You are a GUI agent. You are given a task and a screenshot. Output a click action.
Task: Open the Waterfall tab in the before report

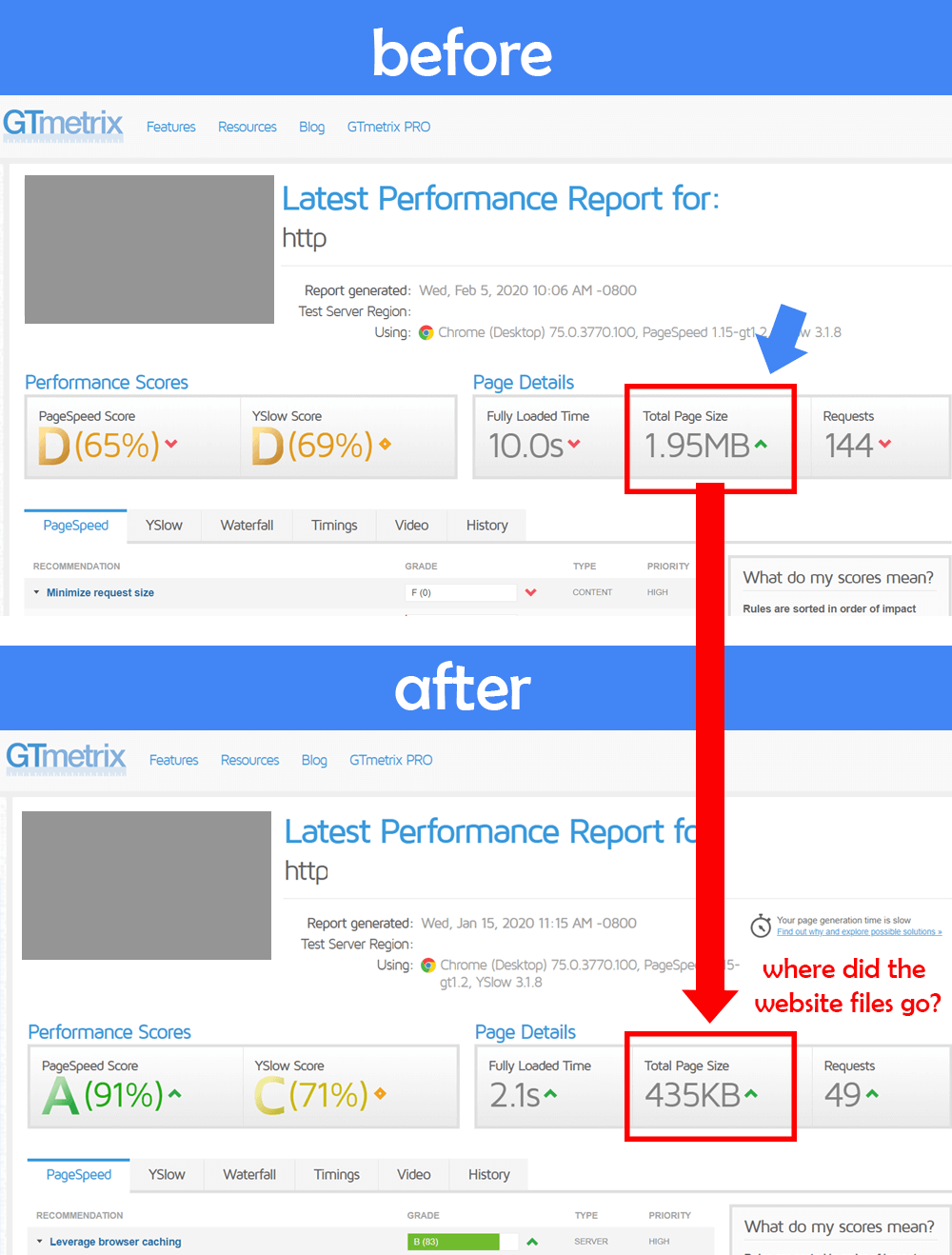tap(247, 526)
